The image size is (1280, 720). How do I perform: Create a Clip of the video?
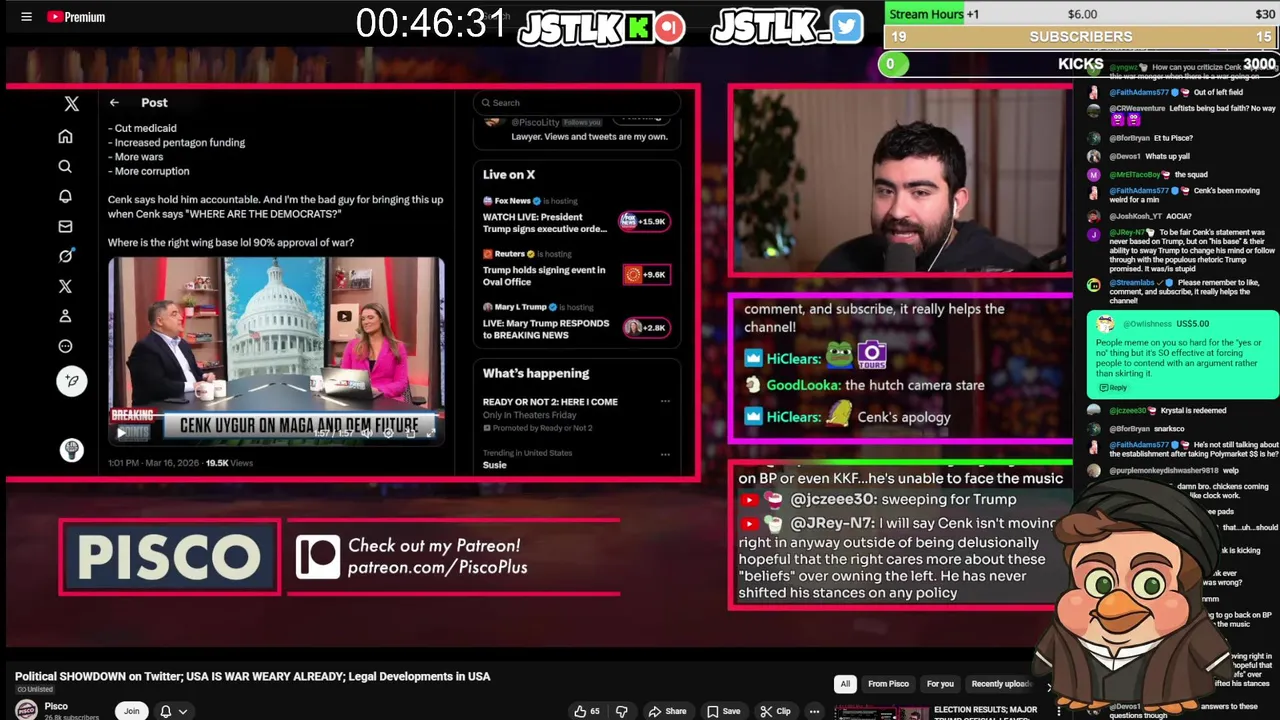[775, 711]
